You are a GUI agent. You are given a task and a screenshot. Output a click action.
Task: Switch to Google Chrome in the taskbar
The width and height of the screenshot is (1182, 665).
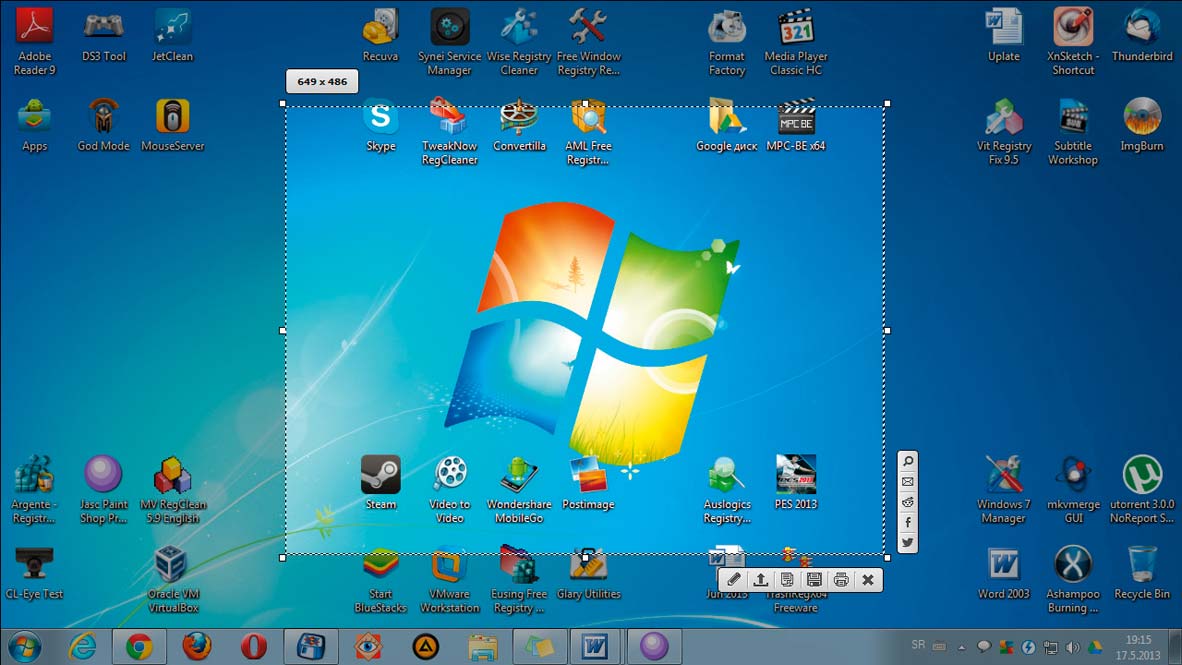coord(139,647)
